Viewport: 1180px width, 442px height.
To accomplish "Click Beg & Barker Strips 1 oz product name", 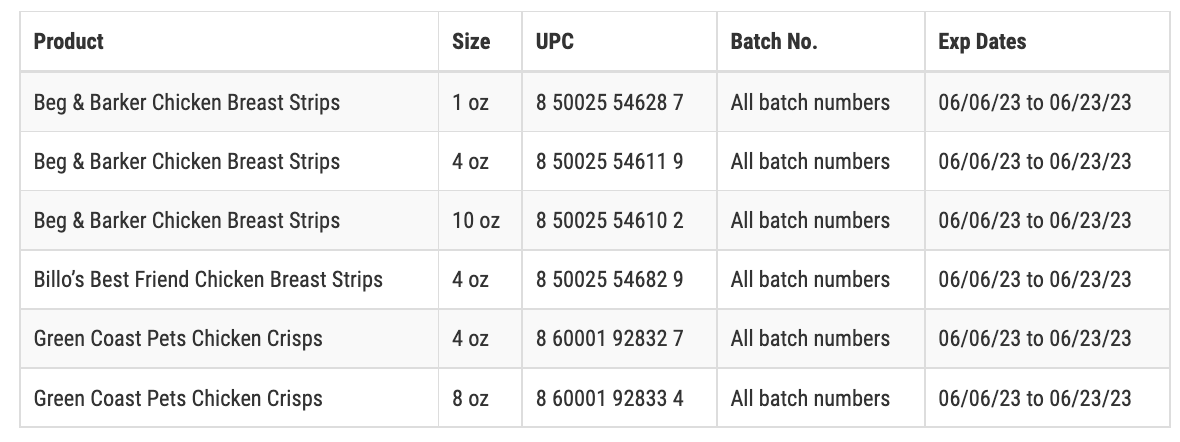I will point(187,102).
